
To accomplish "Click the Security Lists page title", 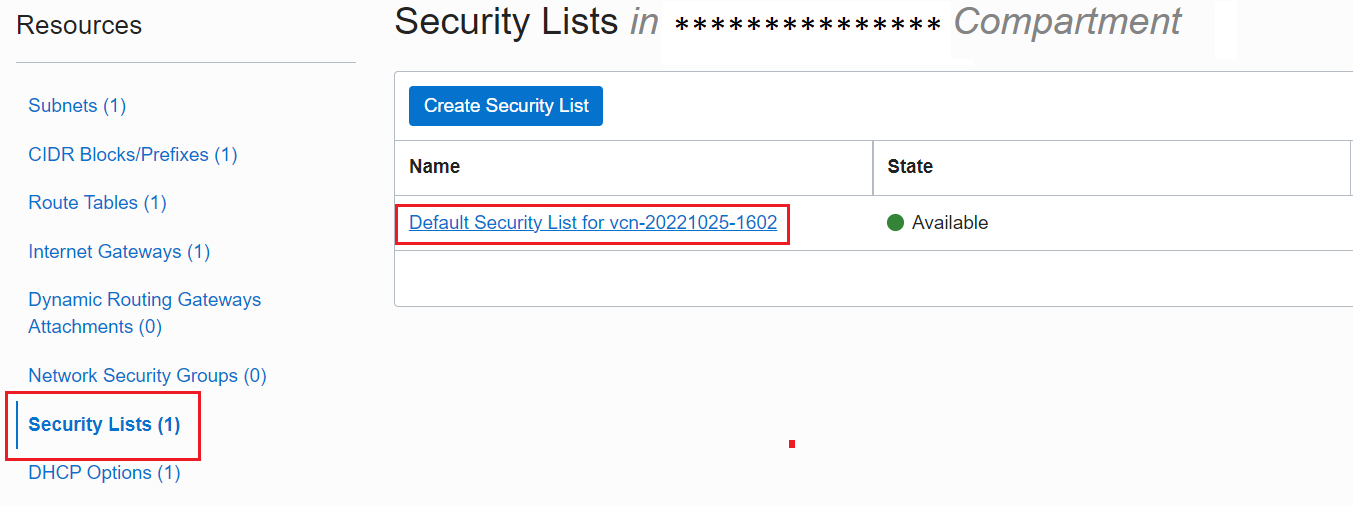I will (506, 22).
